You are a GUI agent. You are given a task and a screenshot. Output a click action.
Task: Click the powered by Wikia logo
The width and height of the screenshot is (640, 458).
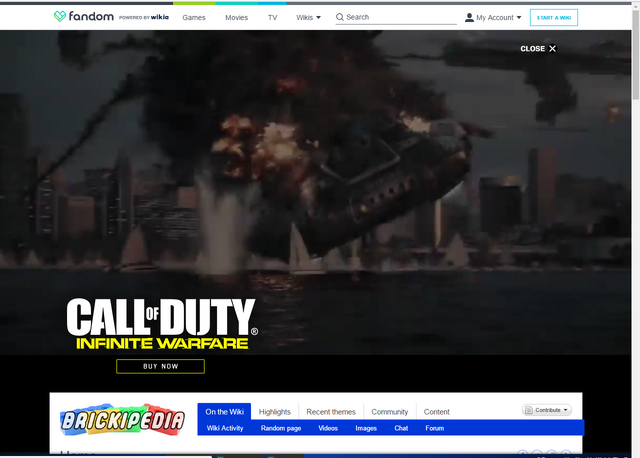click(x=144, y=17)
